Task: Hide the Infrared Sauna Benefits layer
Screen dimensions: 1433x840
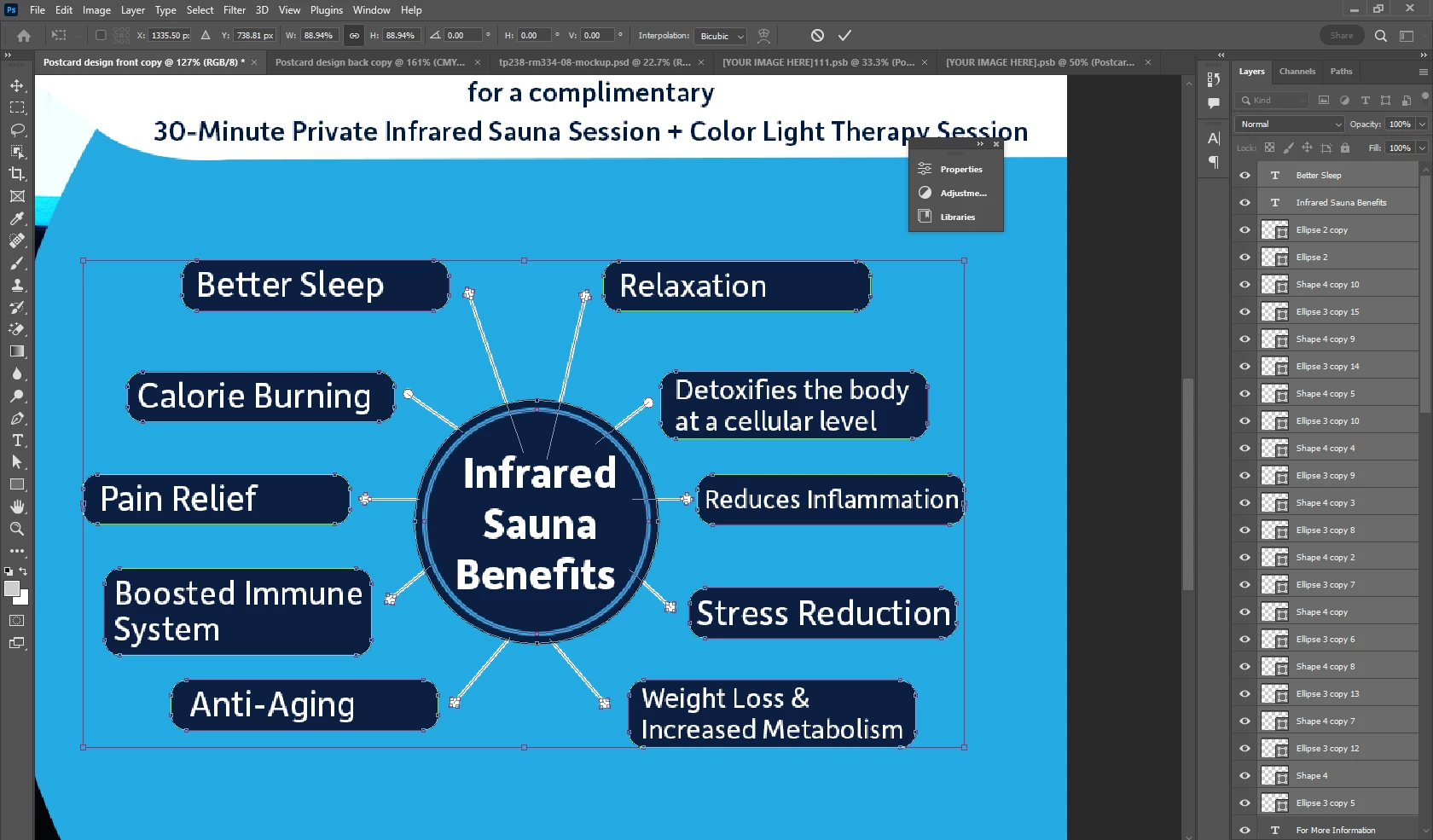Action: (x=1244, y=203)
